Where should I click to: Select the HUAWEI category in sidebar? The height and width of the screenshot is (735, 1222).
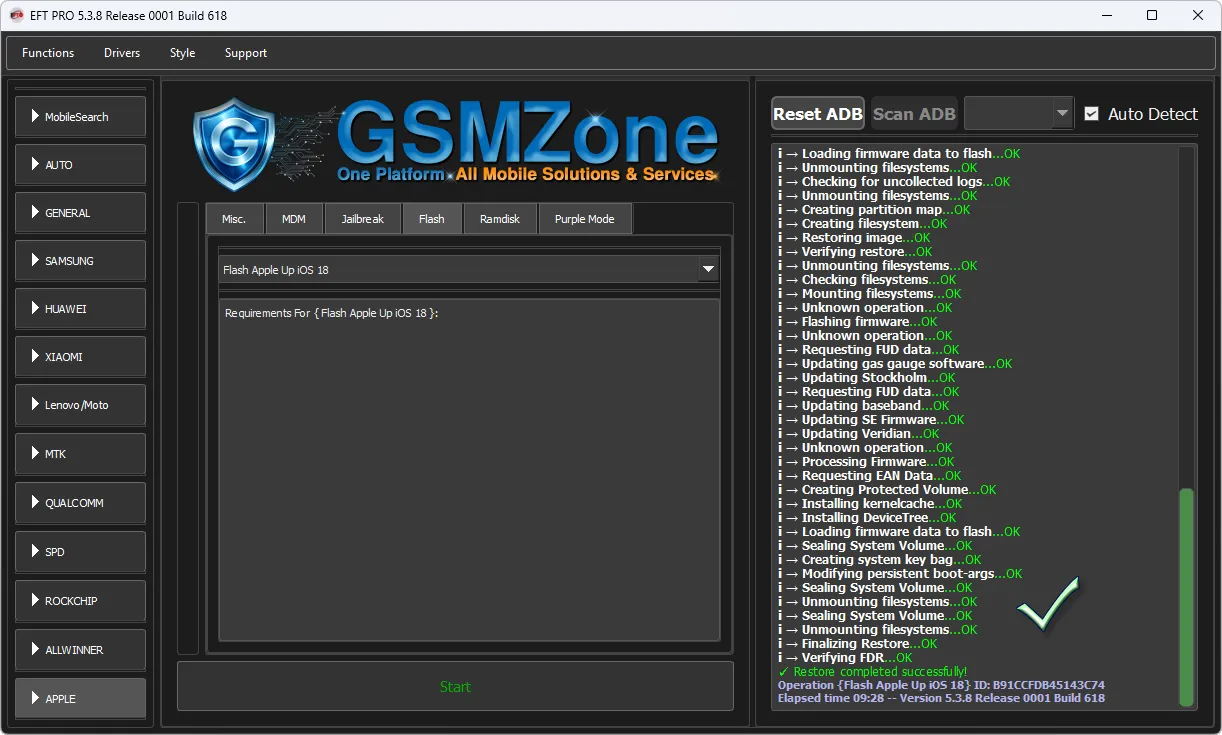pos(80,309)
